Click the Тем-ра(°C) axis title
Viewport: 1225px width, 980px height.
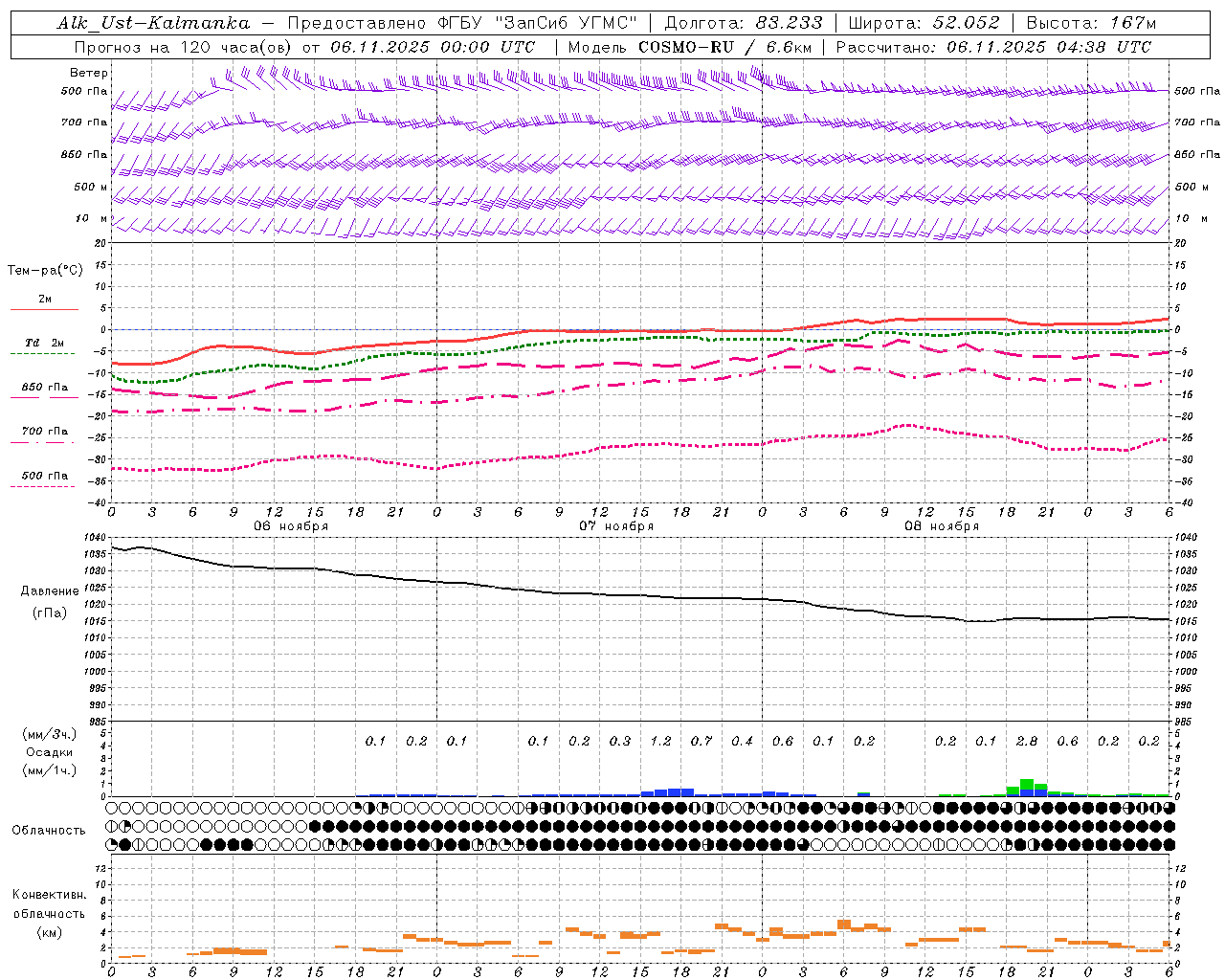(45, 271)
